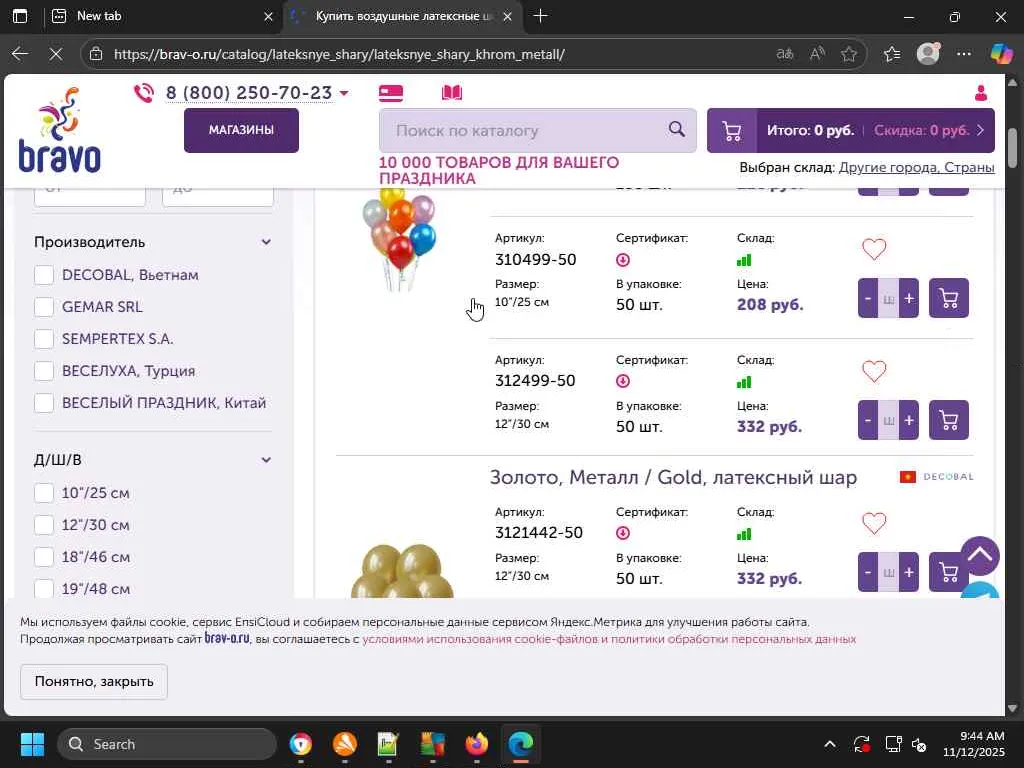Click the search magnifier icon
Image resolution: width=1024 pixels, height=768 pixels.
(x=677, y=129)
